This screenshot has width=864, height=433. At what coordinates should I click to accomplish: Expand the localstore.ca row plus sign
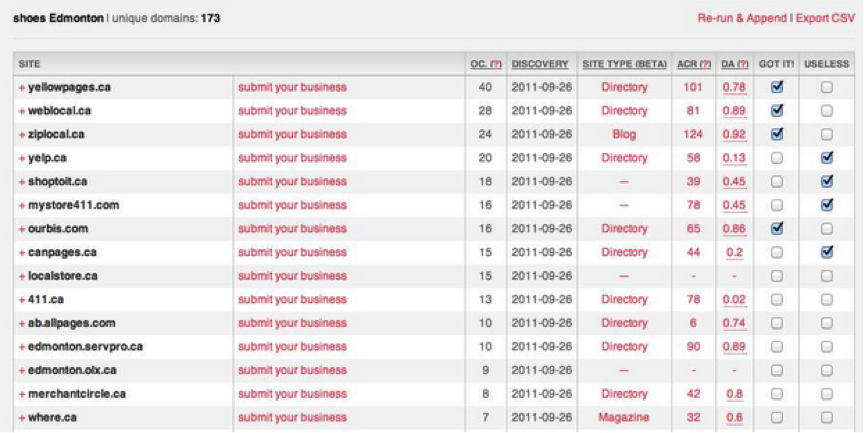pos(22,277)
